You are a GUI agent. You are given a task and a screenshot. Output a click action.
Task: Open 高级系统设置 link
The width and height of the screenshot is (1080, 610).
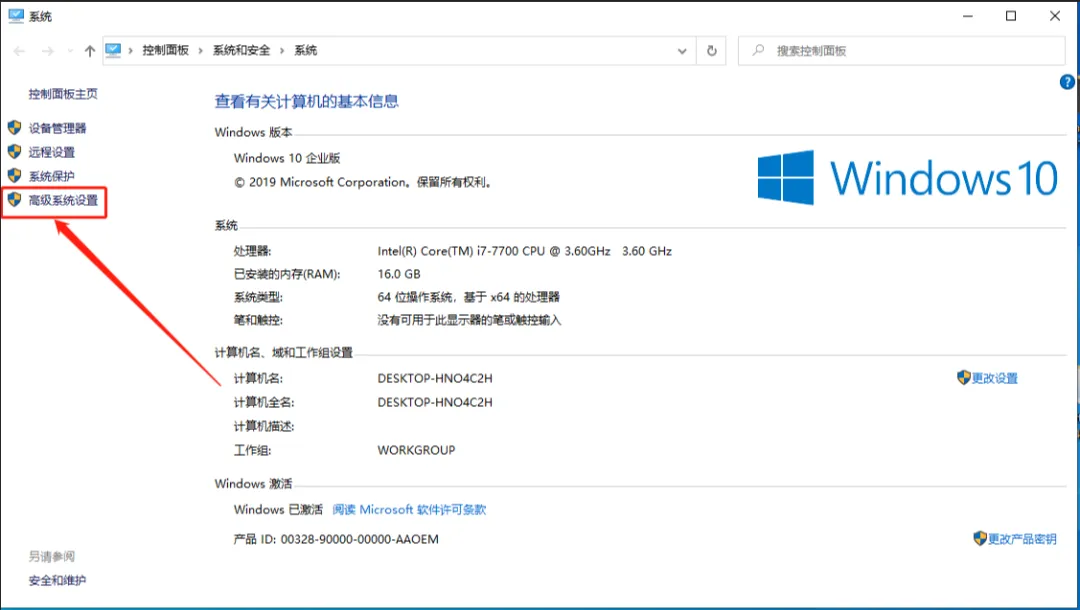point(63,200)
